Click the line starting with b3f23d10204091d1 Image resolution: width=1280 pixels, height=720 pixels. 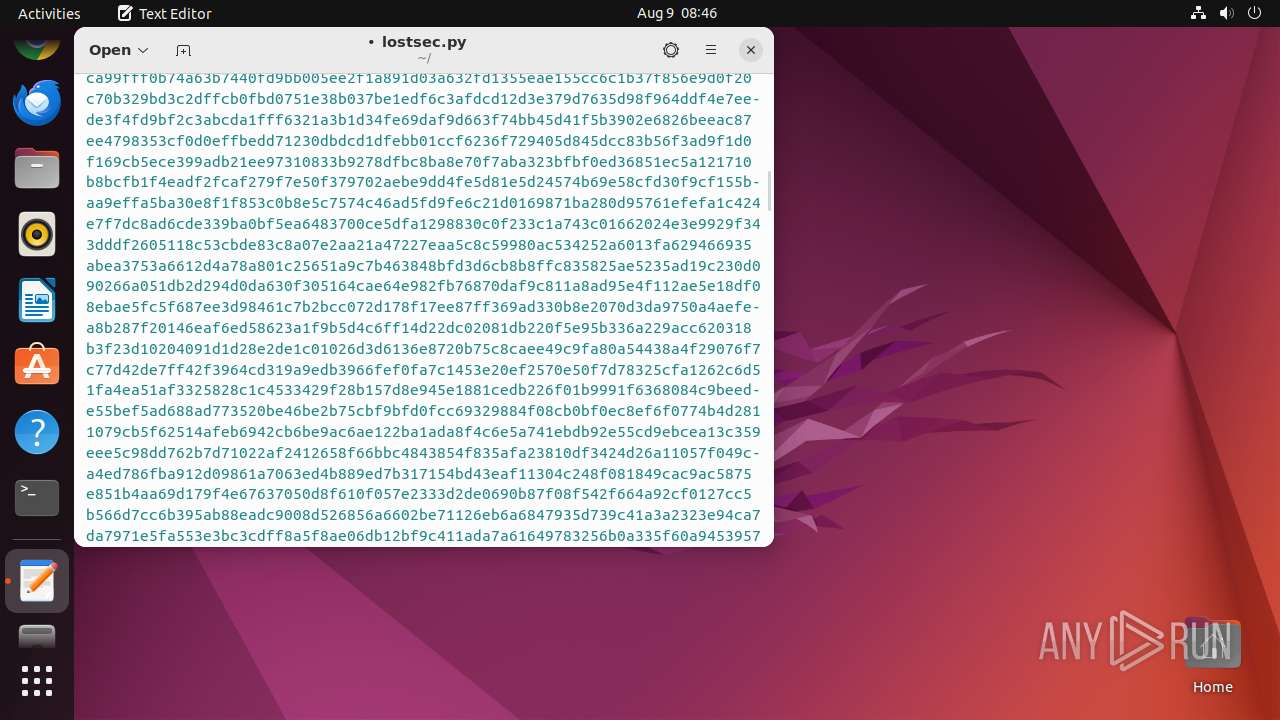point(423,349)
